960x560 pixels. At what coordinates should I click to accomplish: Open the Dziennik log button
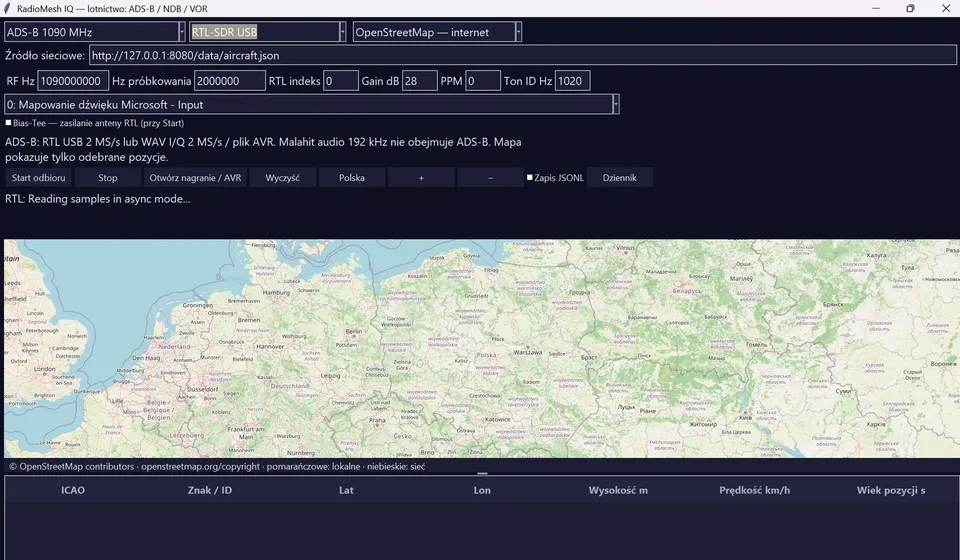tap(620, 177)
